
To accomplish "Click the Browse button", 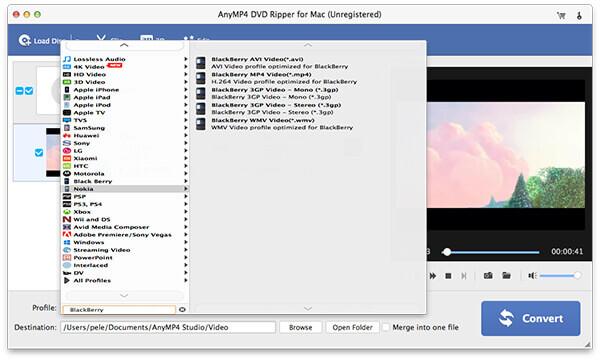I will [300, 327].
